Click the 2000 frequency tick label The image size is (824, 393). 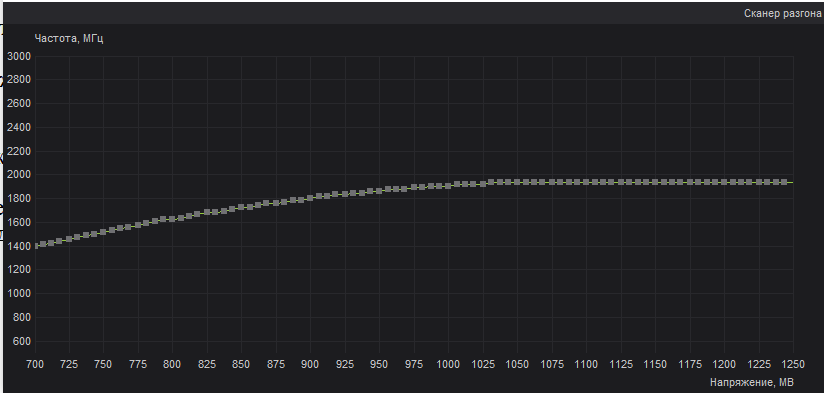[x=19, y=175]
